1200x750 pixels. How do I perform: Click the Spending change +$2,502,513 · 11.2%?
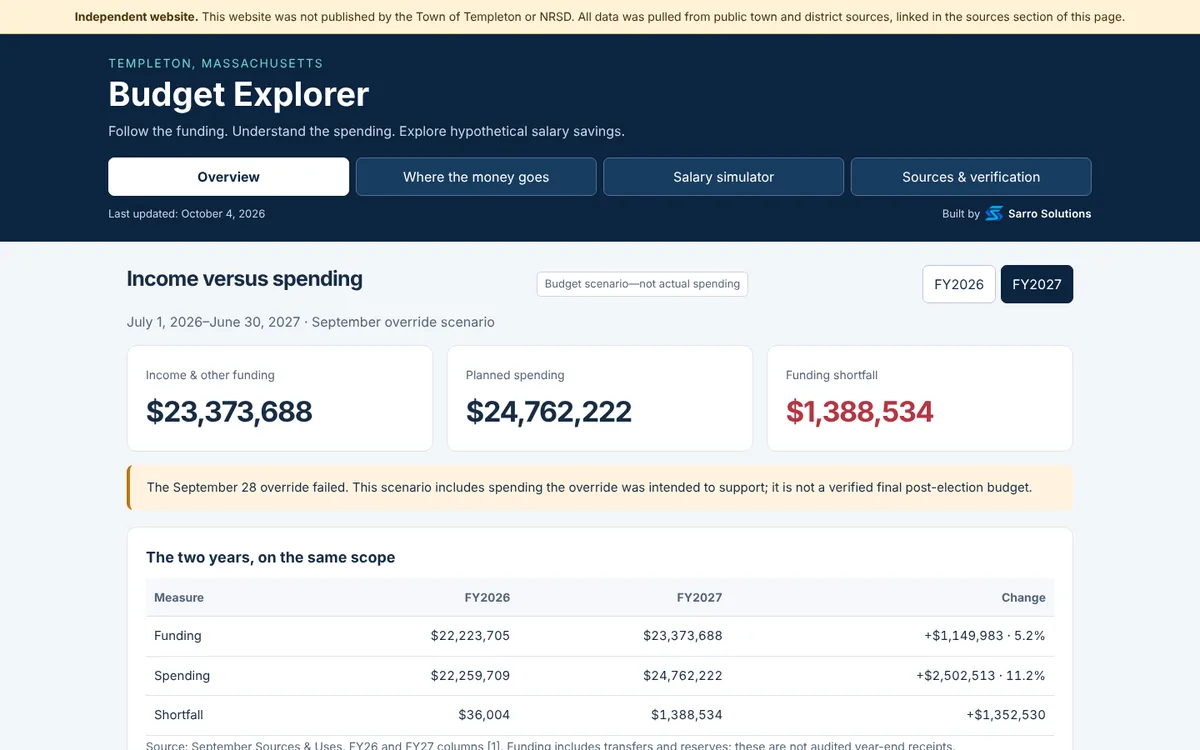[981, 676]
